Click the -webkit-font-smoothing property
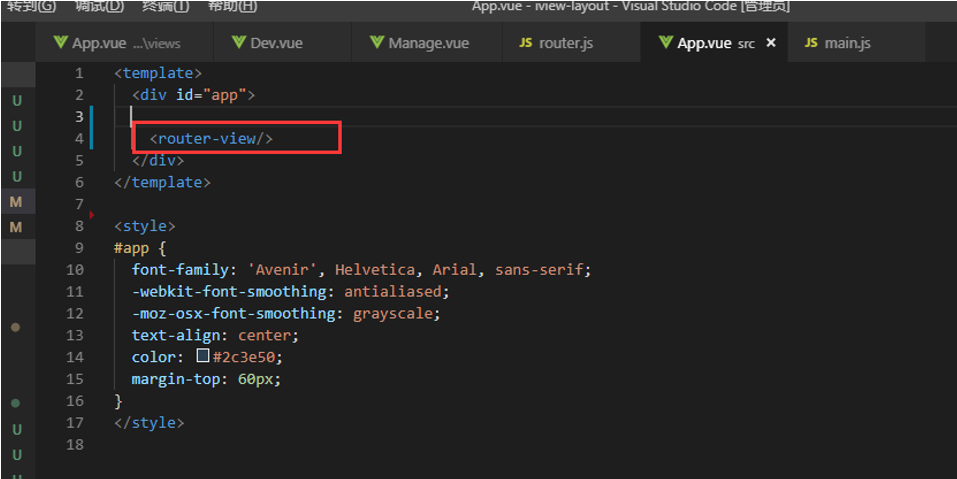 229,292
